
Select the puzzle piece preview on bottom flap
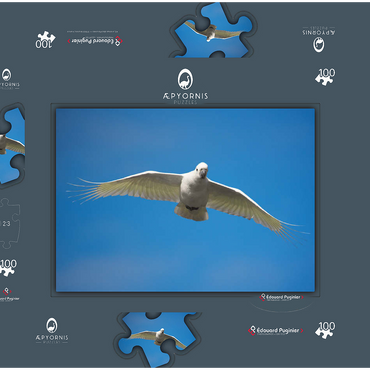pyautogui.click(x=157, y=339)
